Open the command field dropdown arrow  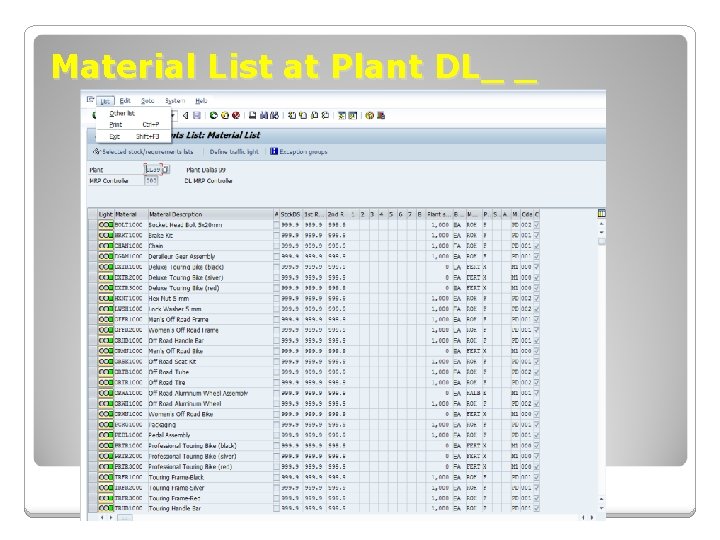[173, 116]
